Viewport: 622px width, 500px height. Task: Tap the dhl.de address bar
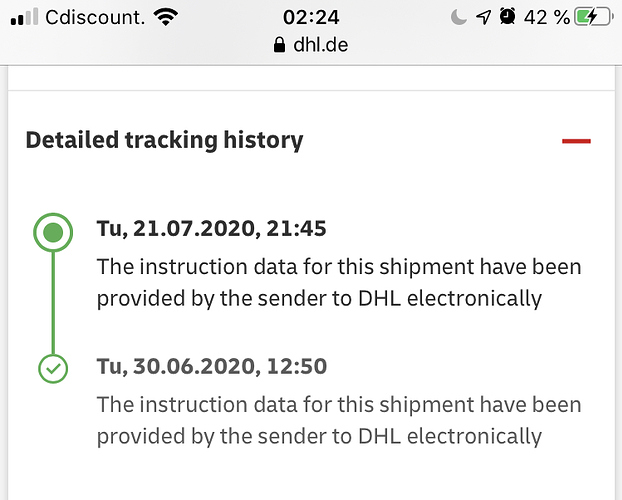coord(311,45)
